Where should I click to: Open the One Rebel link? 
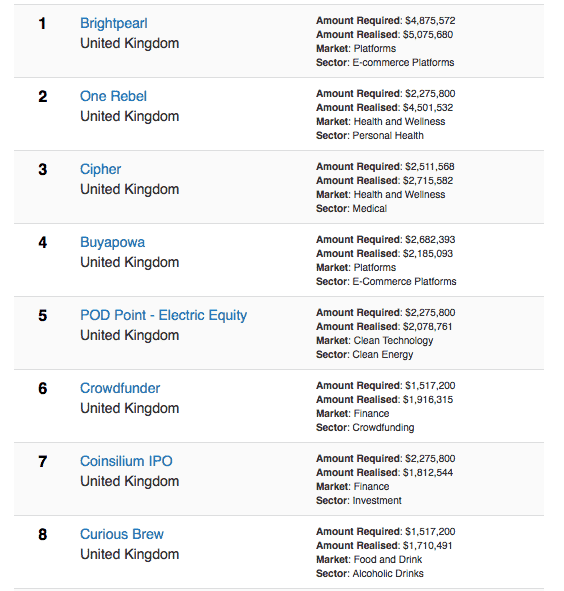(x=113, y=96)
